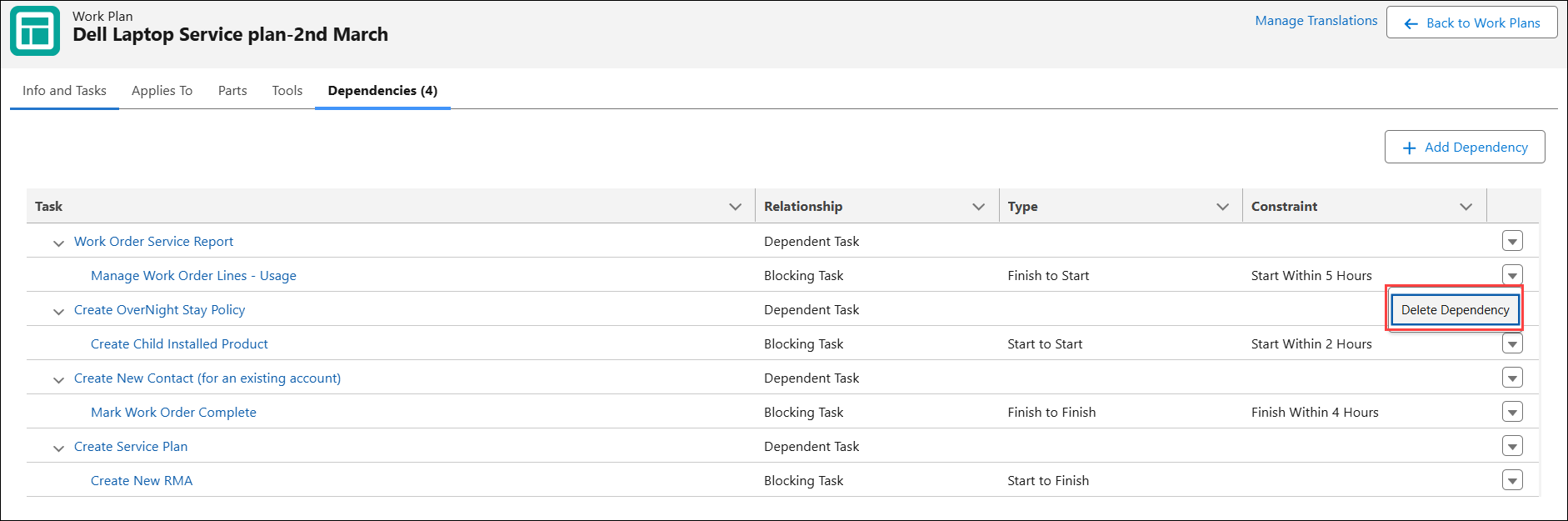The image size is (1568, 521).
Task: Click the Constraint column header label
Action: [1284, 206]
